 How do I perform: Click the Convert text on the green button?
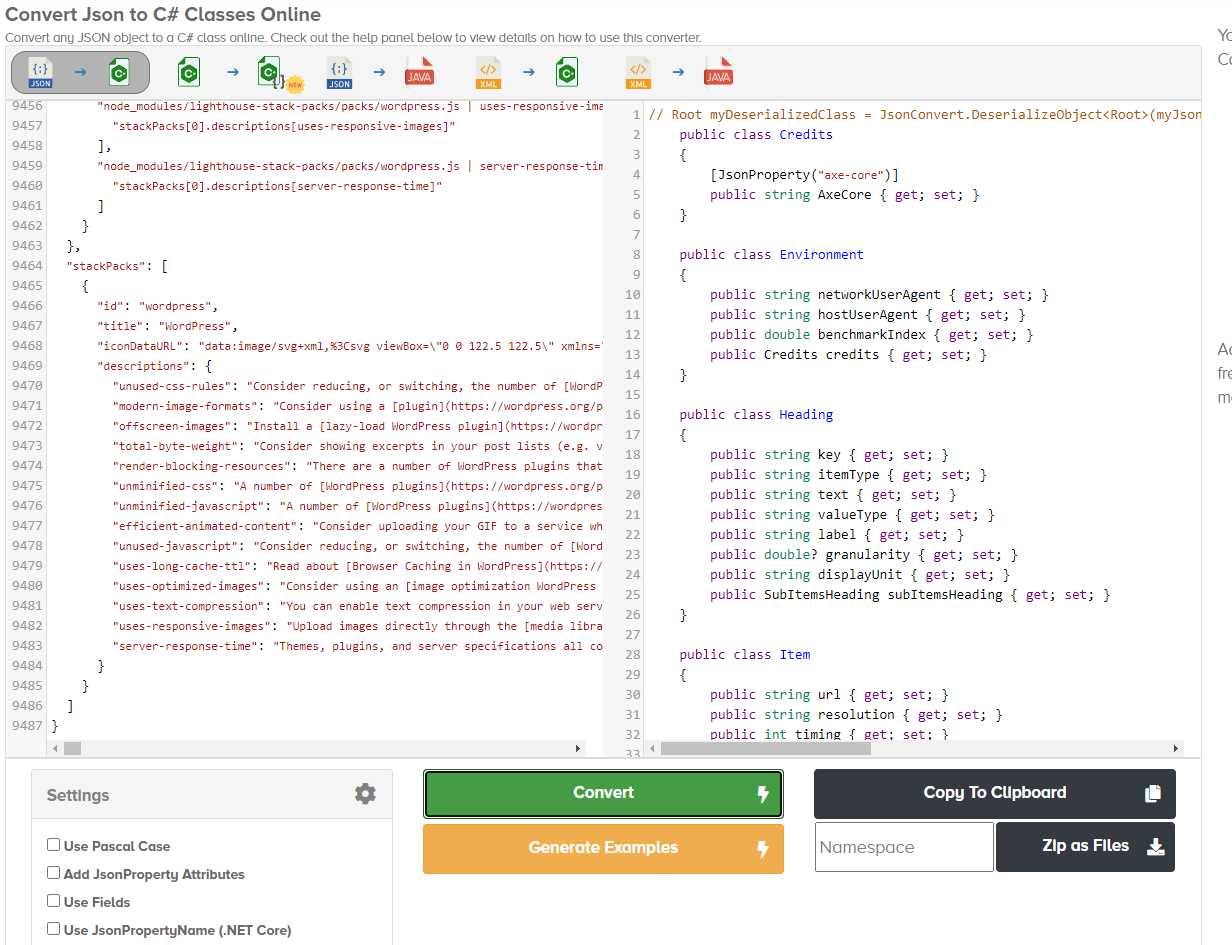603,793
